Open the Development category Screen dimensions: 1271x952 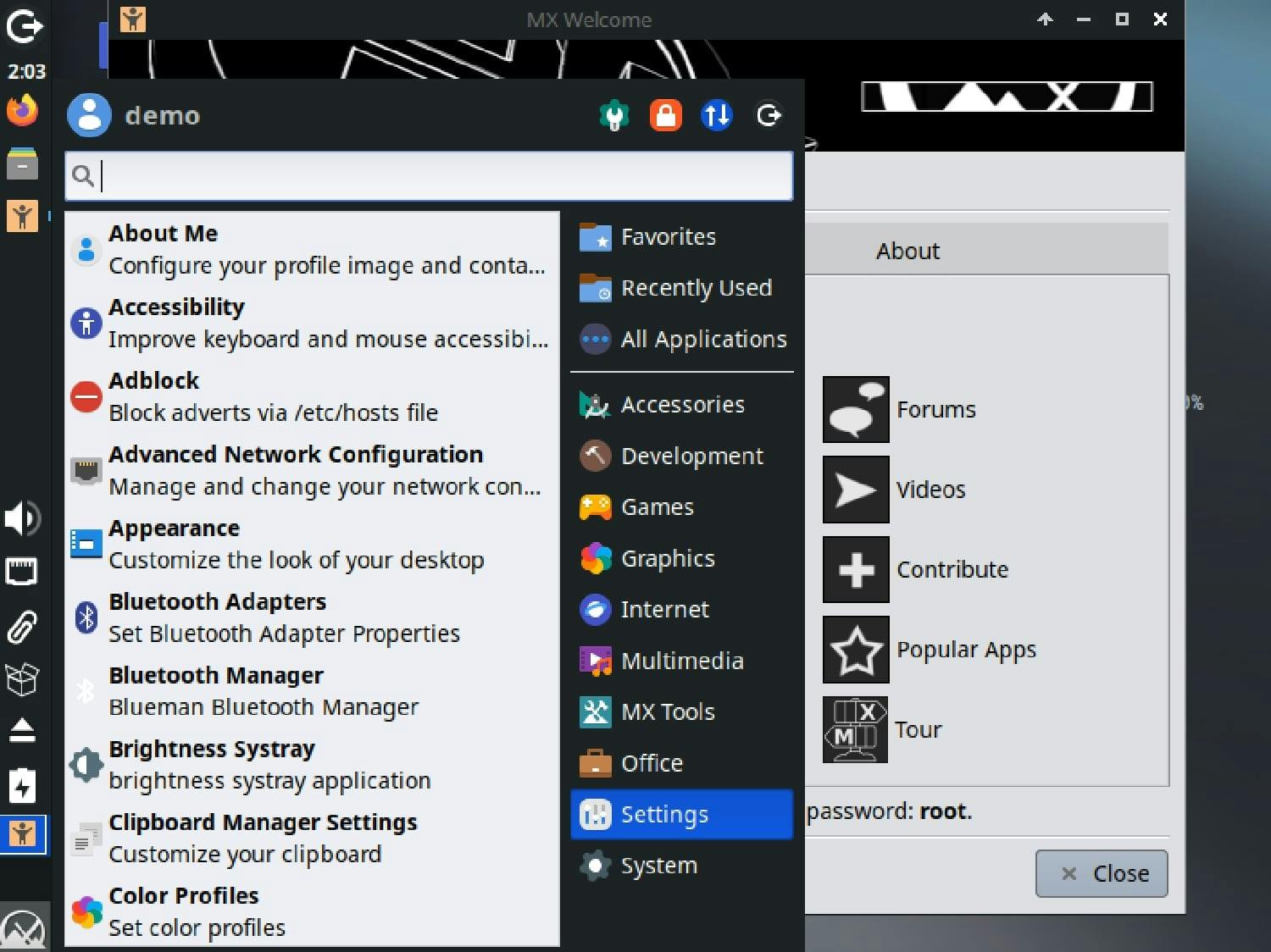tap(682, 456)
